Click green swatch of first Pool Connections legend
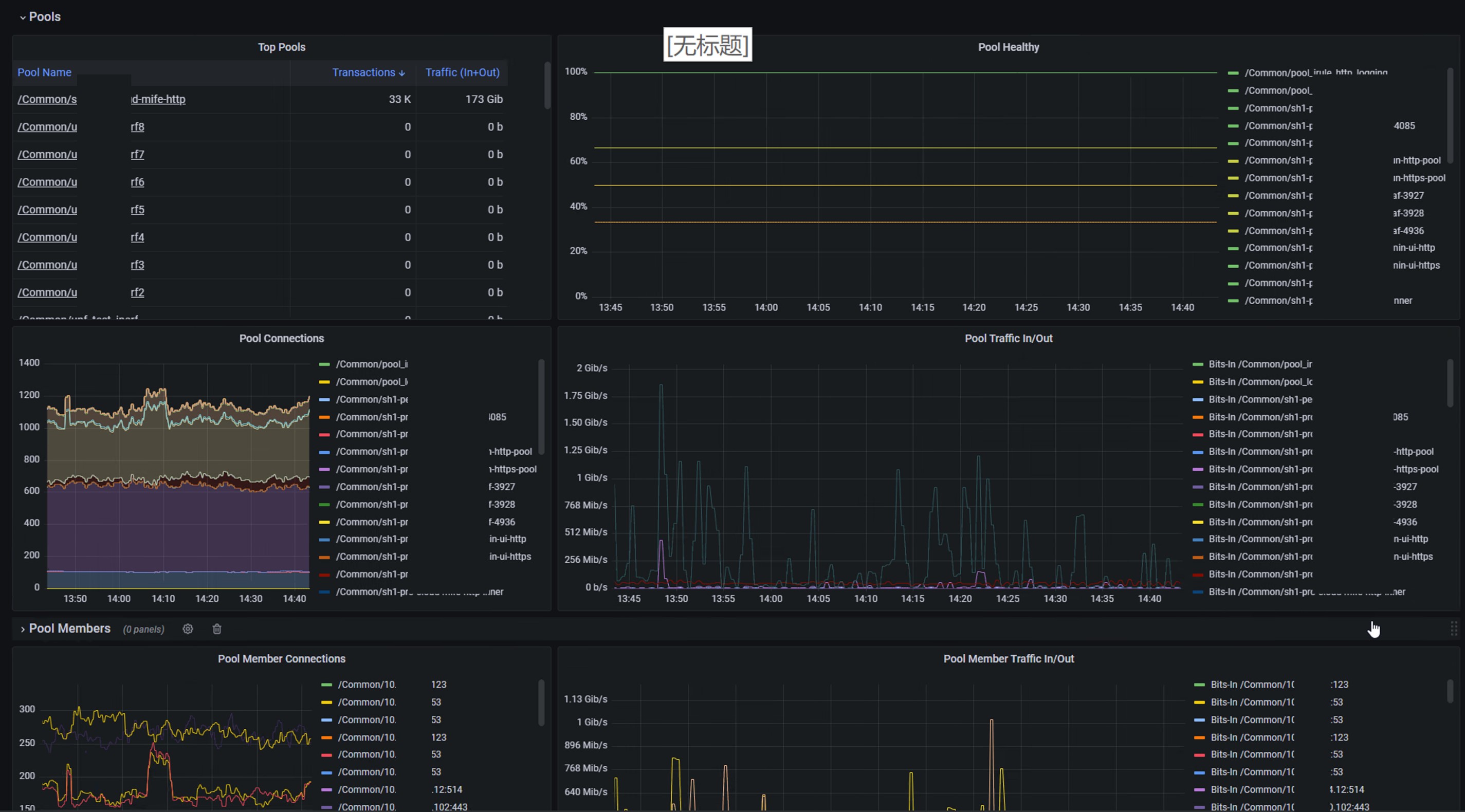 (x=325, y=364)
